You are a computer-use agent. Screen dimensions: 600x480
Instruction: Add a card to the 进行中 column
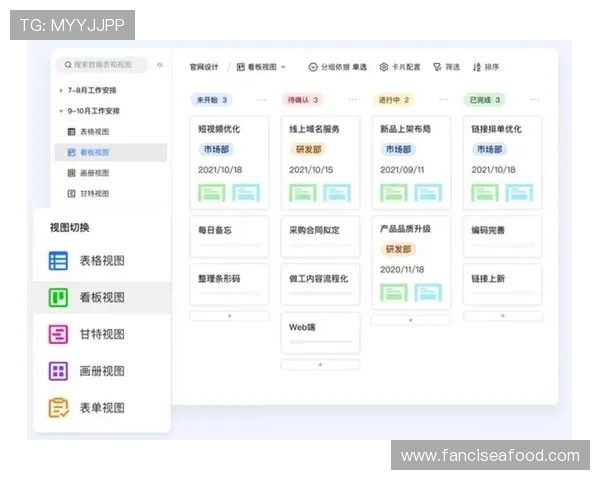pyautogui.click(x=411, y=320)
